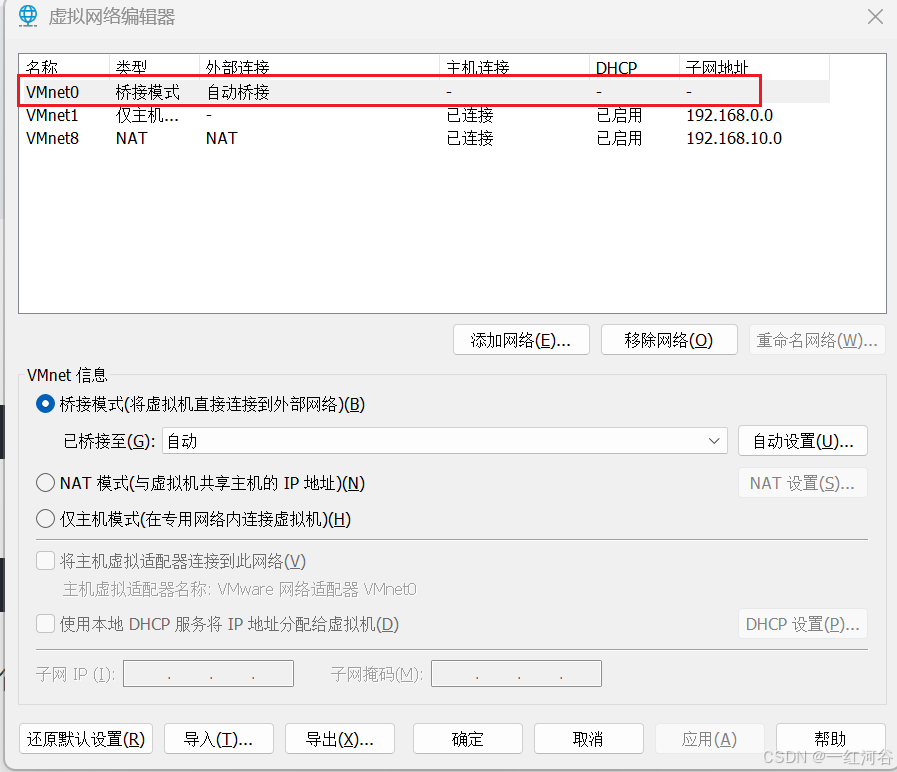Click the 取消 button
897x772 pixels.
[589, 739]
